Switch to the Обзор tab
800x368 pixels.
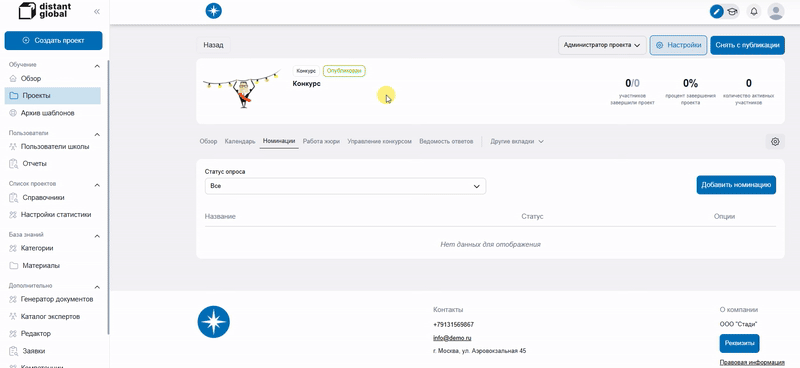click(x=208, y=141)
